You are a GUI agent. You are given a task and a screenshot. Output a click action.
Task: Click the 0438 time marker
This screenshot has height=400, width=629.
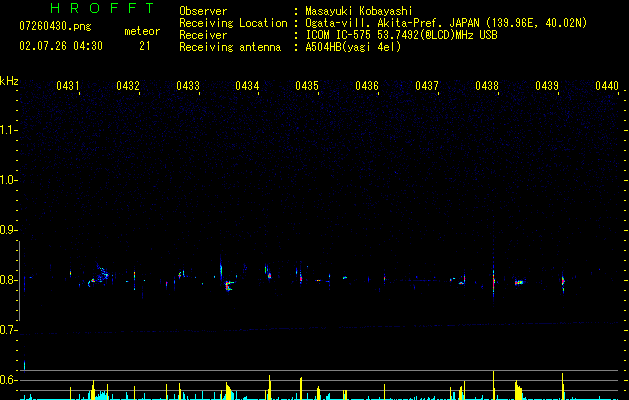[x=487, y=86]
